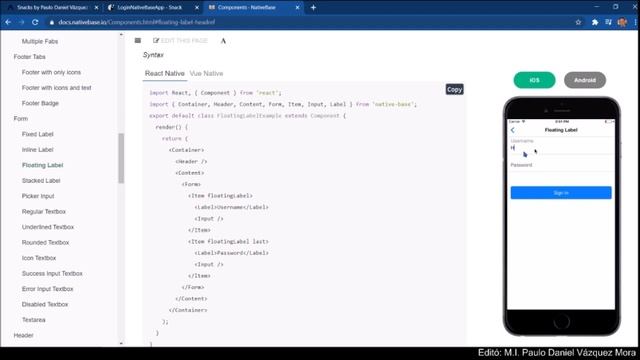Open 'Multiple Fabs' in sidebar
640x360 pixels.
(x=40, y=41)
